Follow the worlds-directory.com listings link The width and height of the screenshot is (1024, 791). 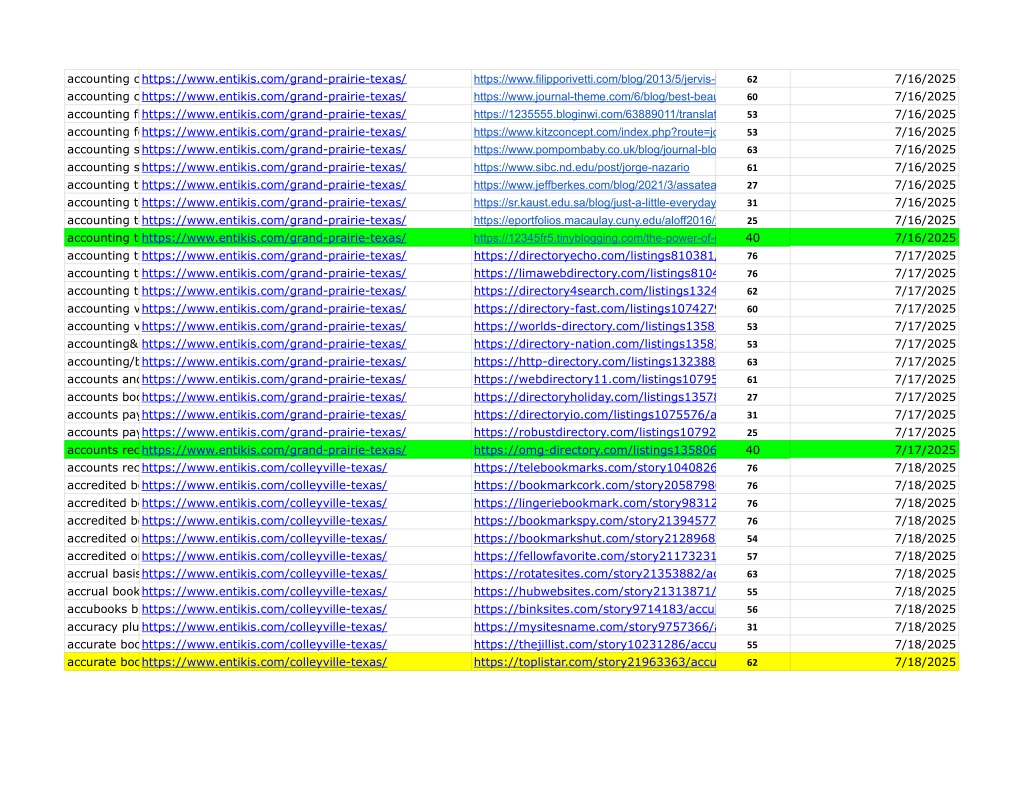point(594,326)
